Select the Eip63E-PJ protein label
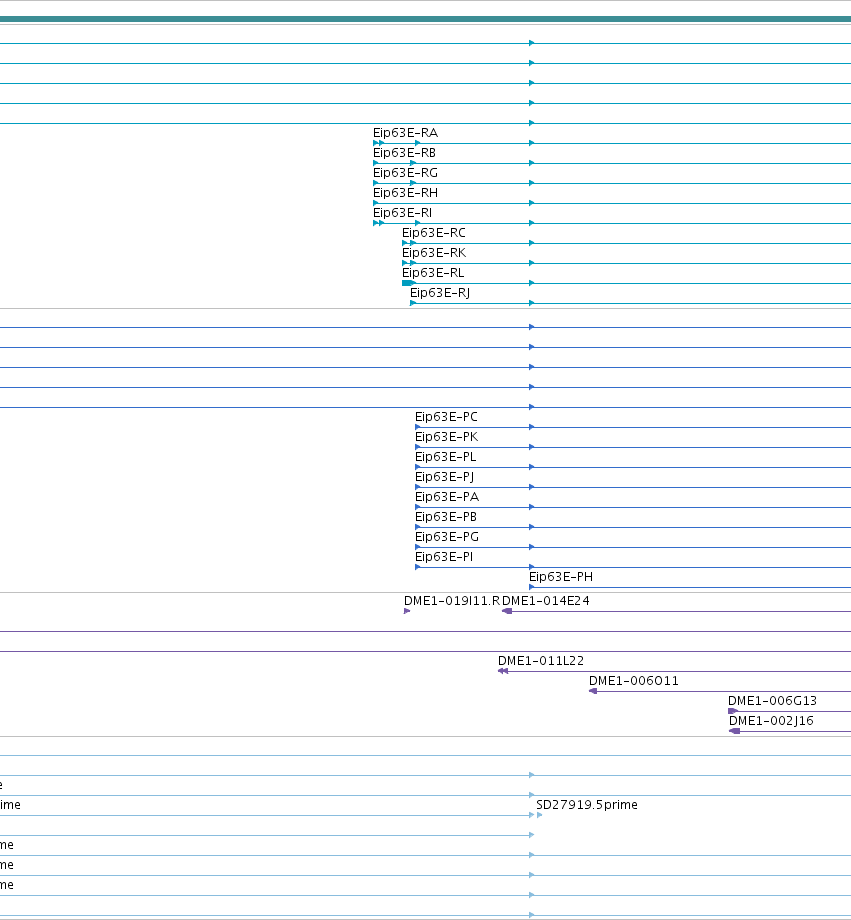This screenshot has height=920, width=851. 445,477
